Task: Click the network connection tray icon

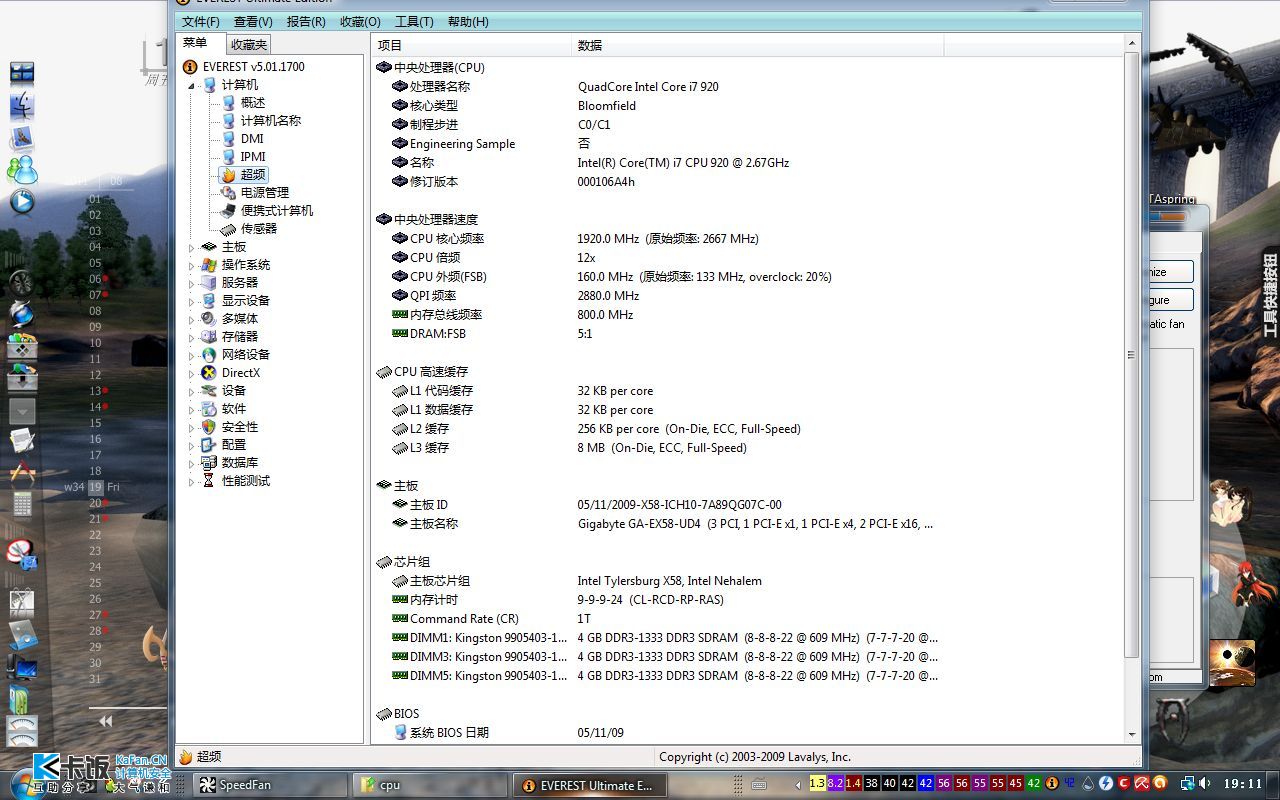Action: coord(1187,783)
